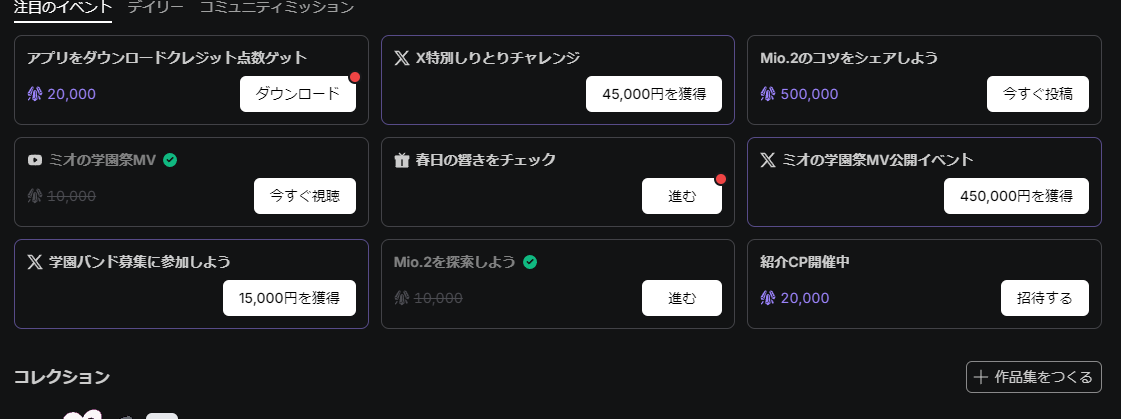This screenshot has height=419, width=1121.
Task: Click the X logo on 学園バンド募集 card
Action: [x=35, y=262]
